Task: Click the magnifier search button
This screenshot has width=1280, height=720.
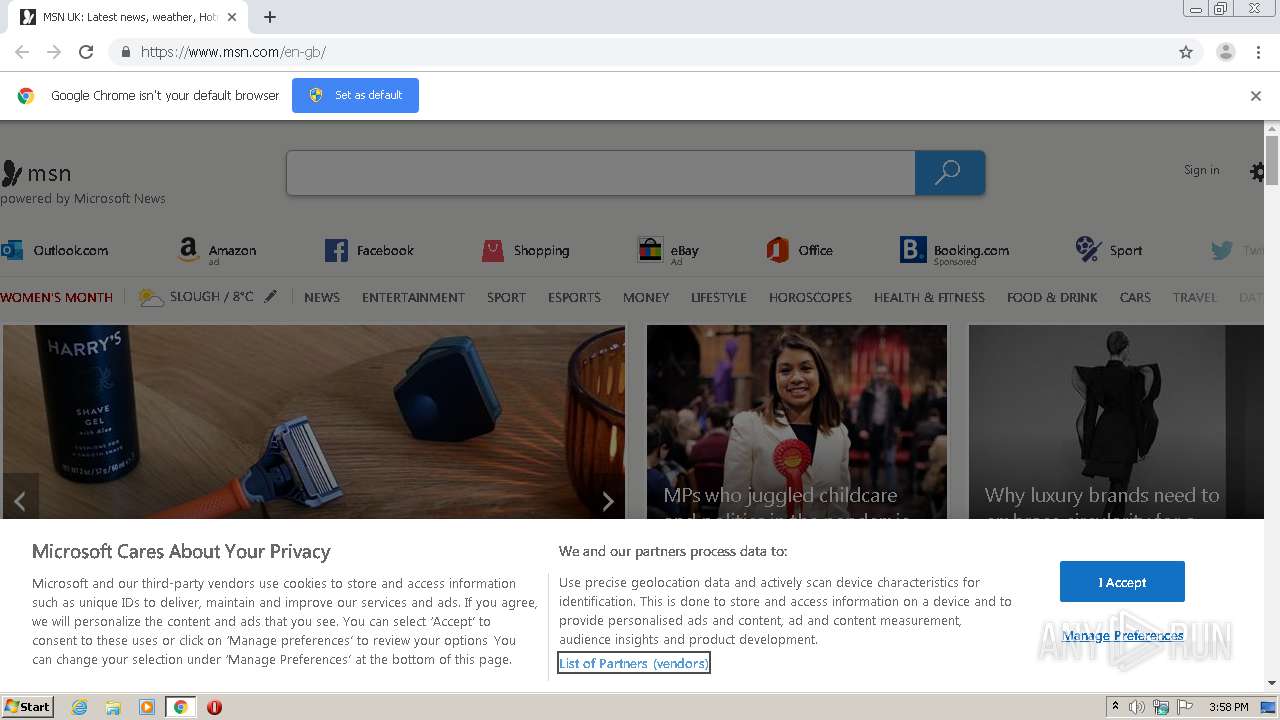Action: [949, 173]
